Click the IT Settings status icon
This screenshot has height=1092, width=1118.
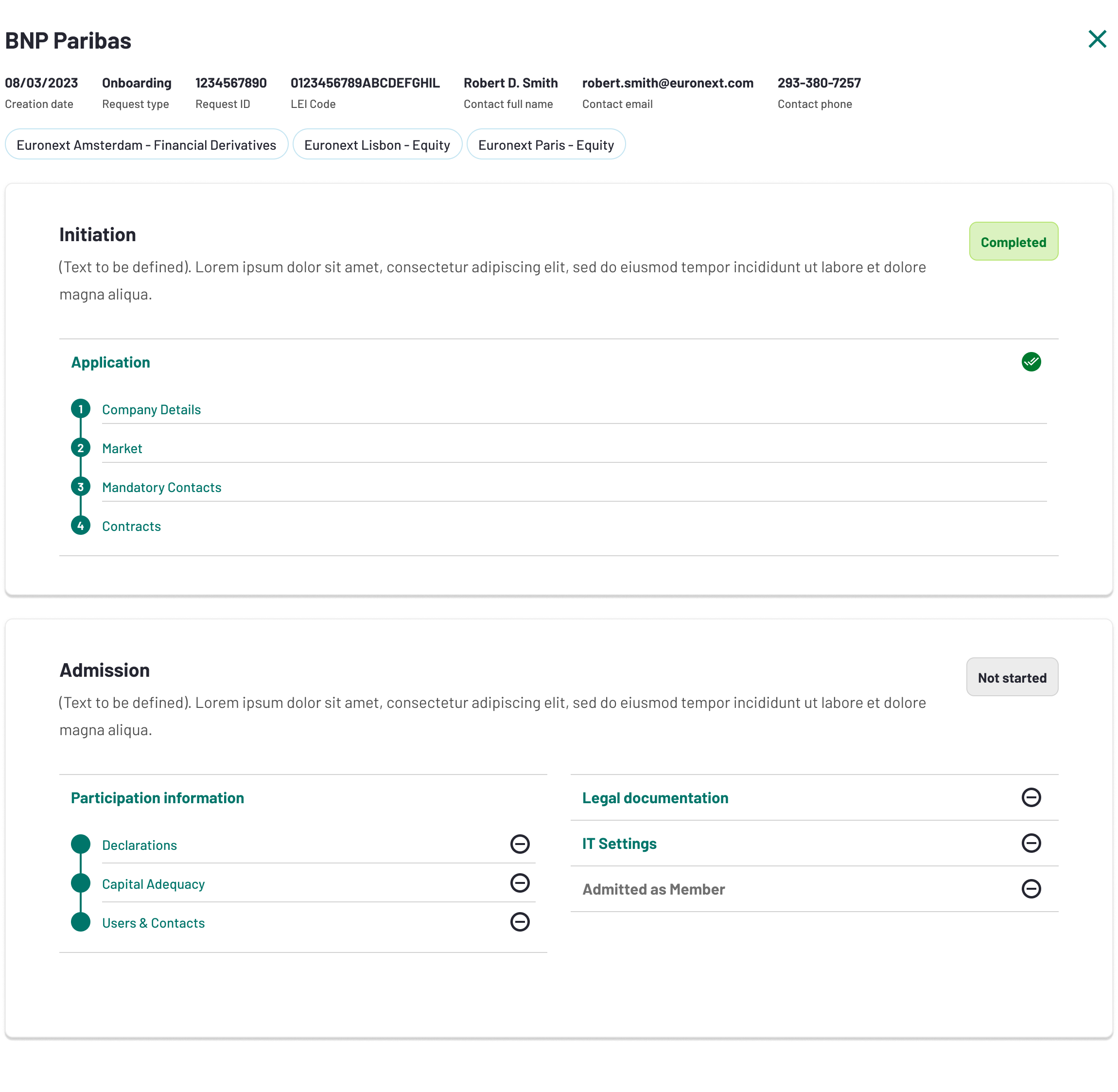(x=1031, y=843)
